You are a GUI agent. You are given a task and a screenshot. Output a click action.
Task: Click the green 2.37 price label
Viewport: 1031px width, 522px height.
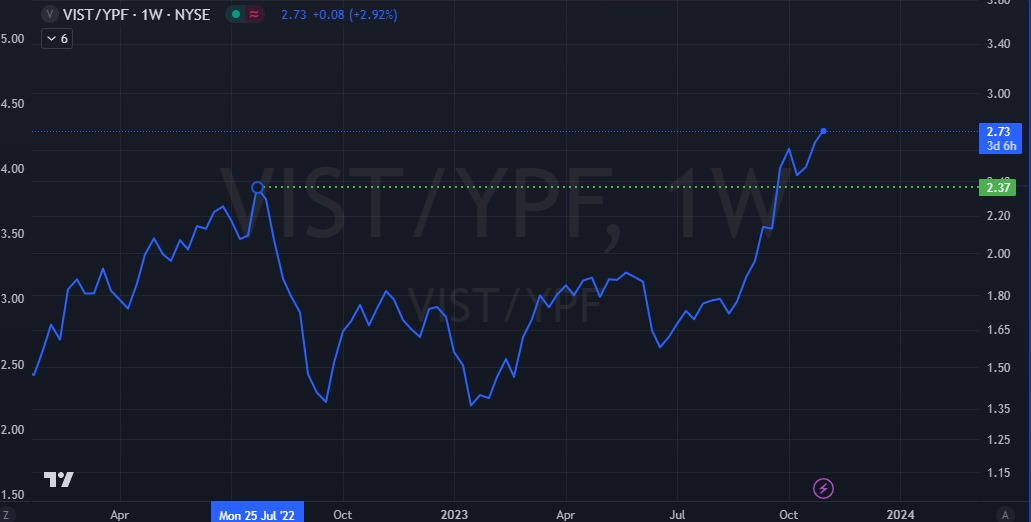[996, 187]
